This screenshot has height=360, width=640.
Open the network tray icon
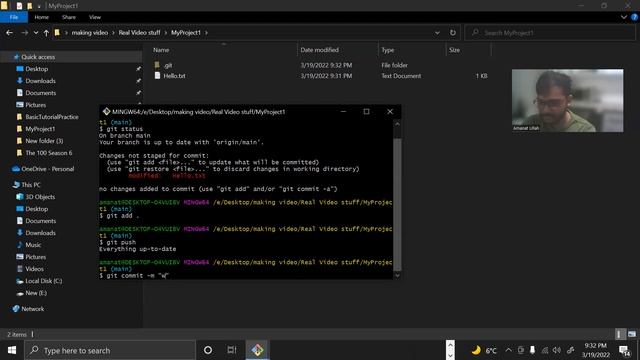pyautogui.click(x=544, y=350)
